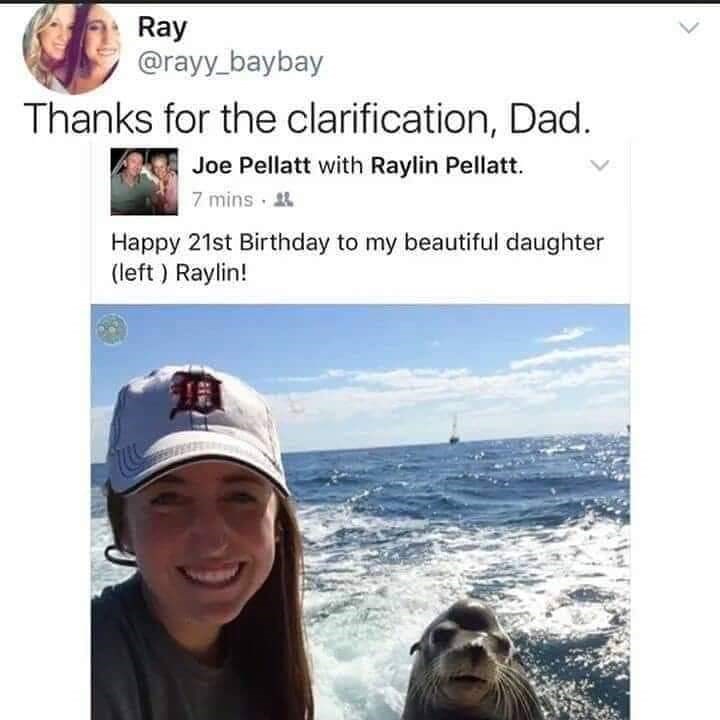The width and height of the screenshot is (720, 720).
Task: Expand the Facebook post options chevron
Action: click(x=599, y=164)
